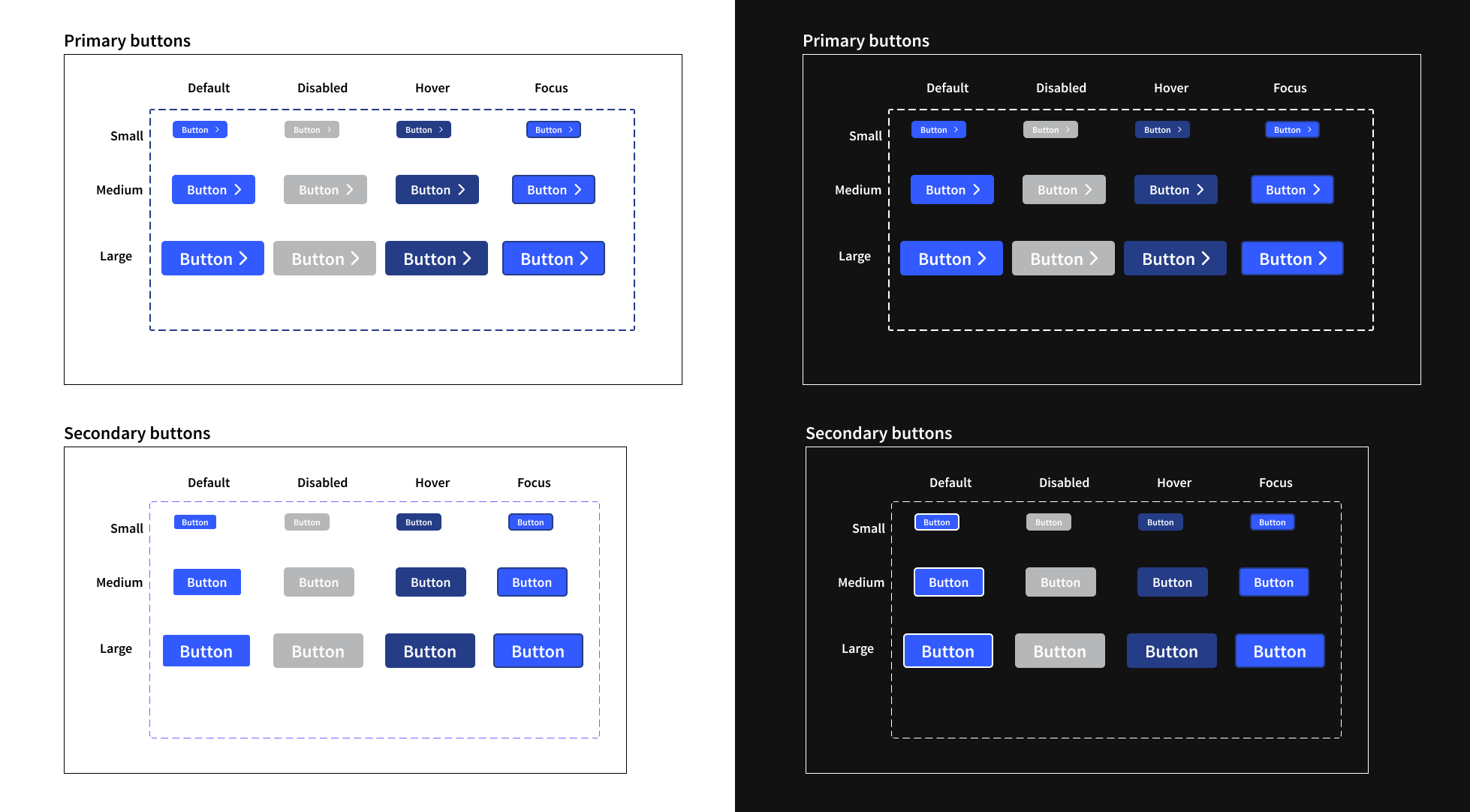This screenshot has width=1470, height=812.
Task: Click dark primary large focus Button
Action: pos(1292,259)
